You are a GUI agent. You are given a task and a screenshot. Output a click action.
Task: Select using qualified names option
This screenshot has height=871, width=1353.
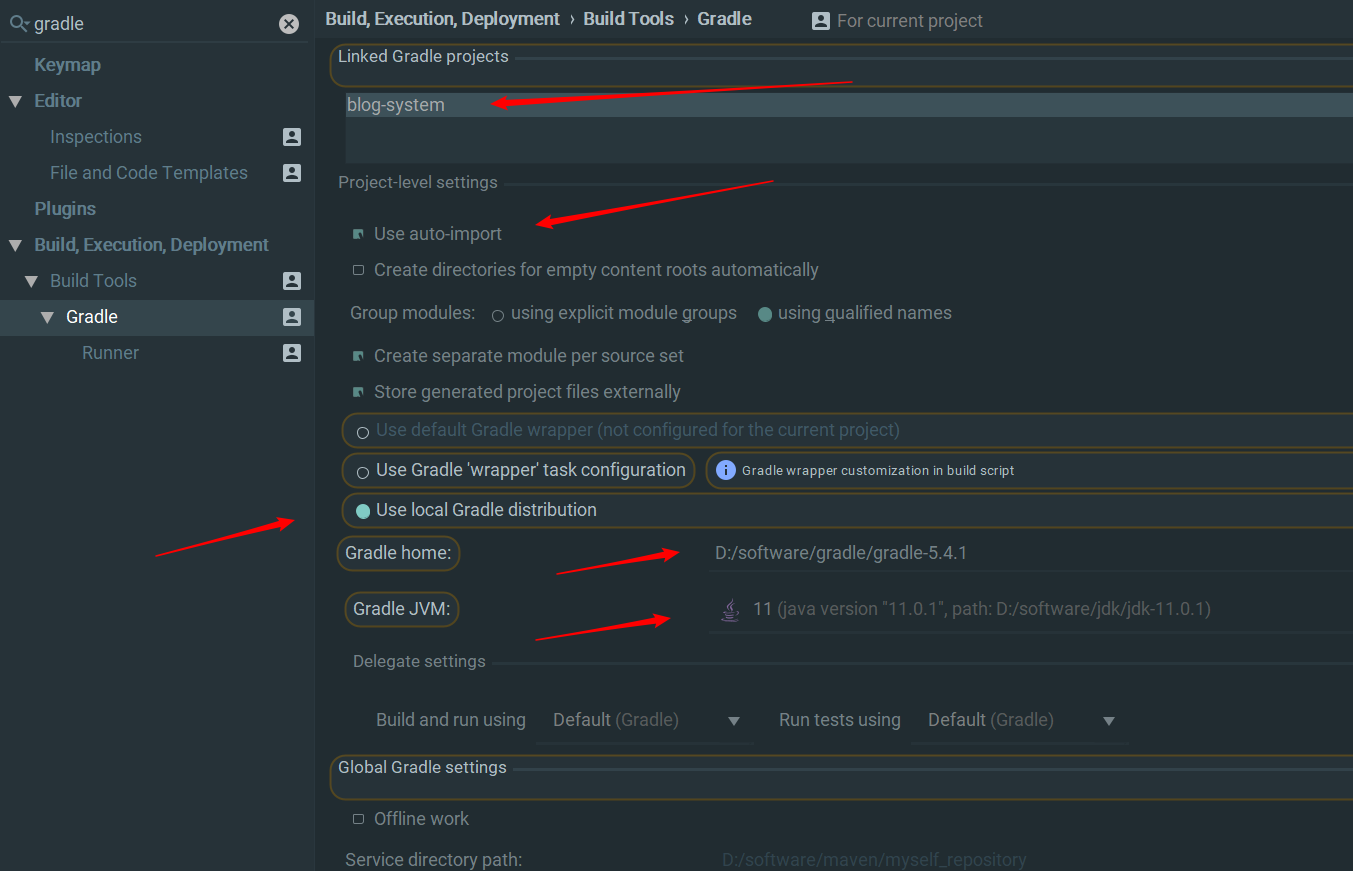pos(765,314)
